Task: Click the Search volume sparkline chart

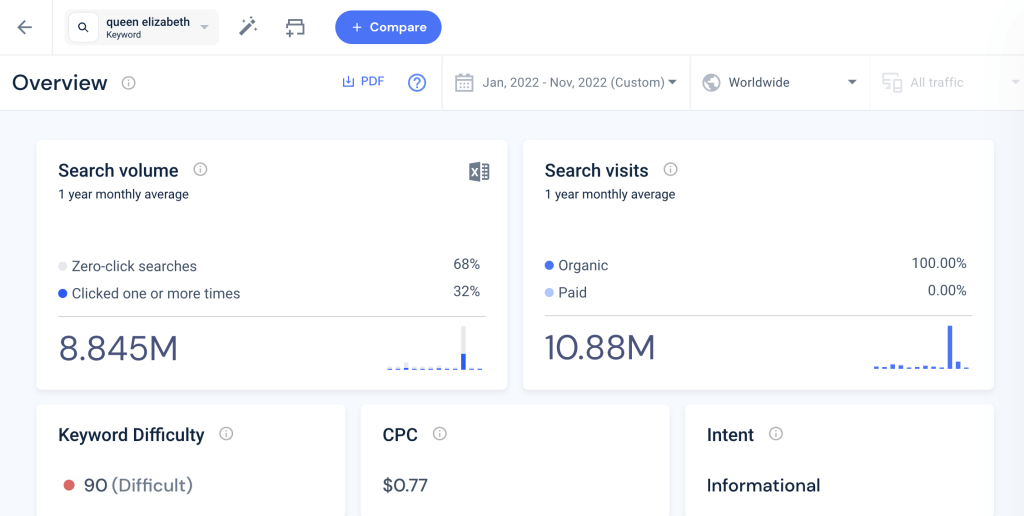Action: (435, 348)
